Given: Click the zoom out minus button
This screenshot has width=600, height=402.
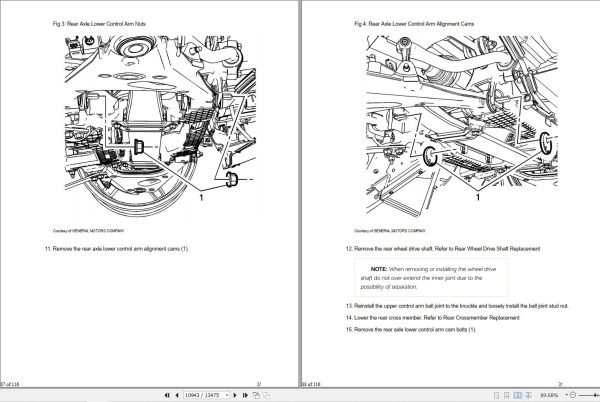Looking at the screenshot, I should [x=573, y=395].
